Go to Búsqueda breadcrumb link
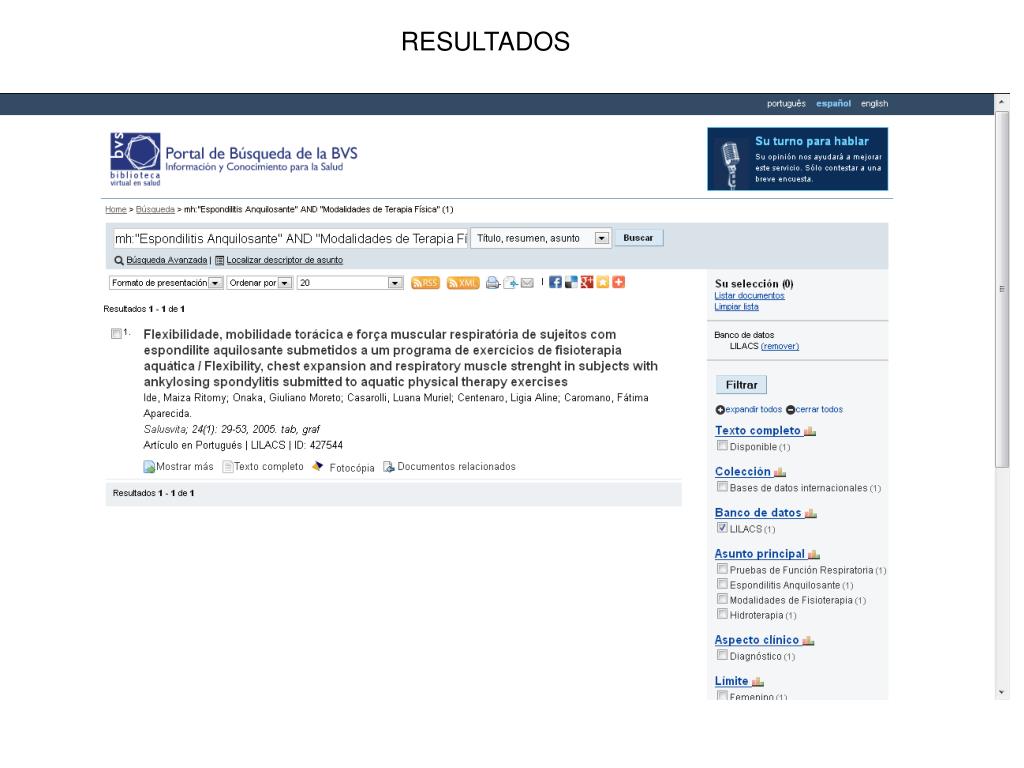The height and width of the screenshot is (768, 1024). pyautogui.click(x=155, y=210)
